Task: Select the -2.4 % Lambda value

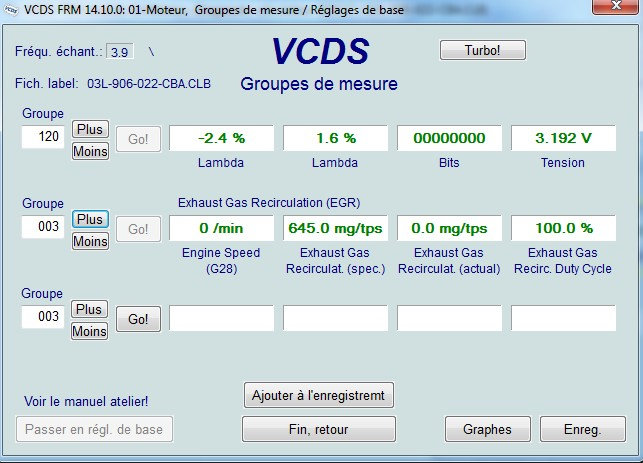Action: click(x=221, y=138)
